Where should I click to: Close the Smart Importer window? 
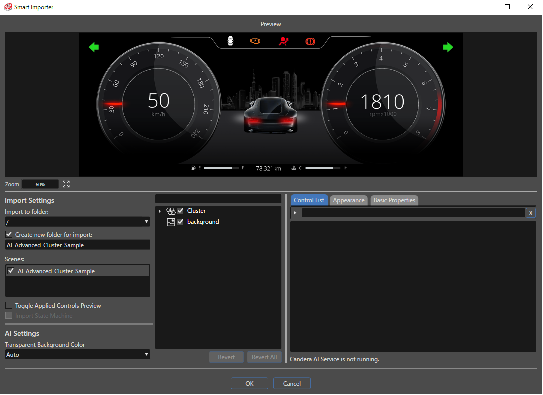(530, 7)
